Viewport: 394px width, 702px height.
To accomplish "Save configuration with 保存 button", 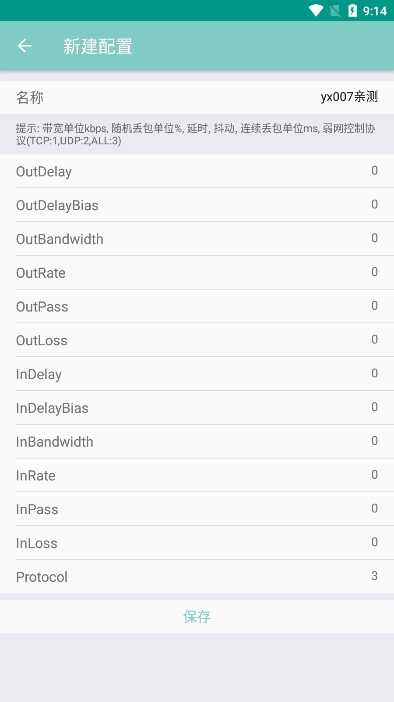I will [197, 616].
